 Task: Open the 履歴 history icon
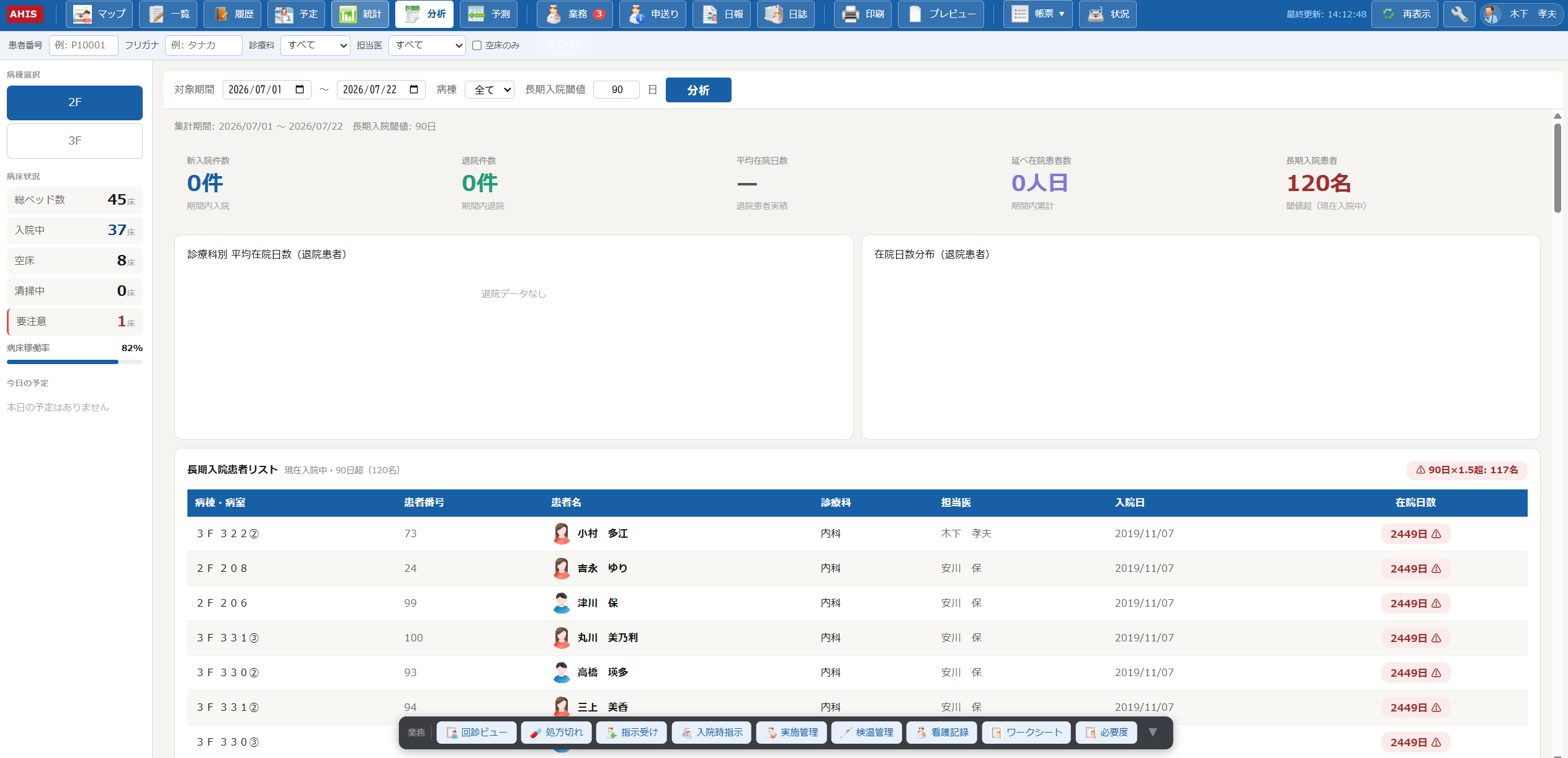pyautogui.click(x=222, y=14)
